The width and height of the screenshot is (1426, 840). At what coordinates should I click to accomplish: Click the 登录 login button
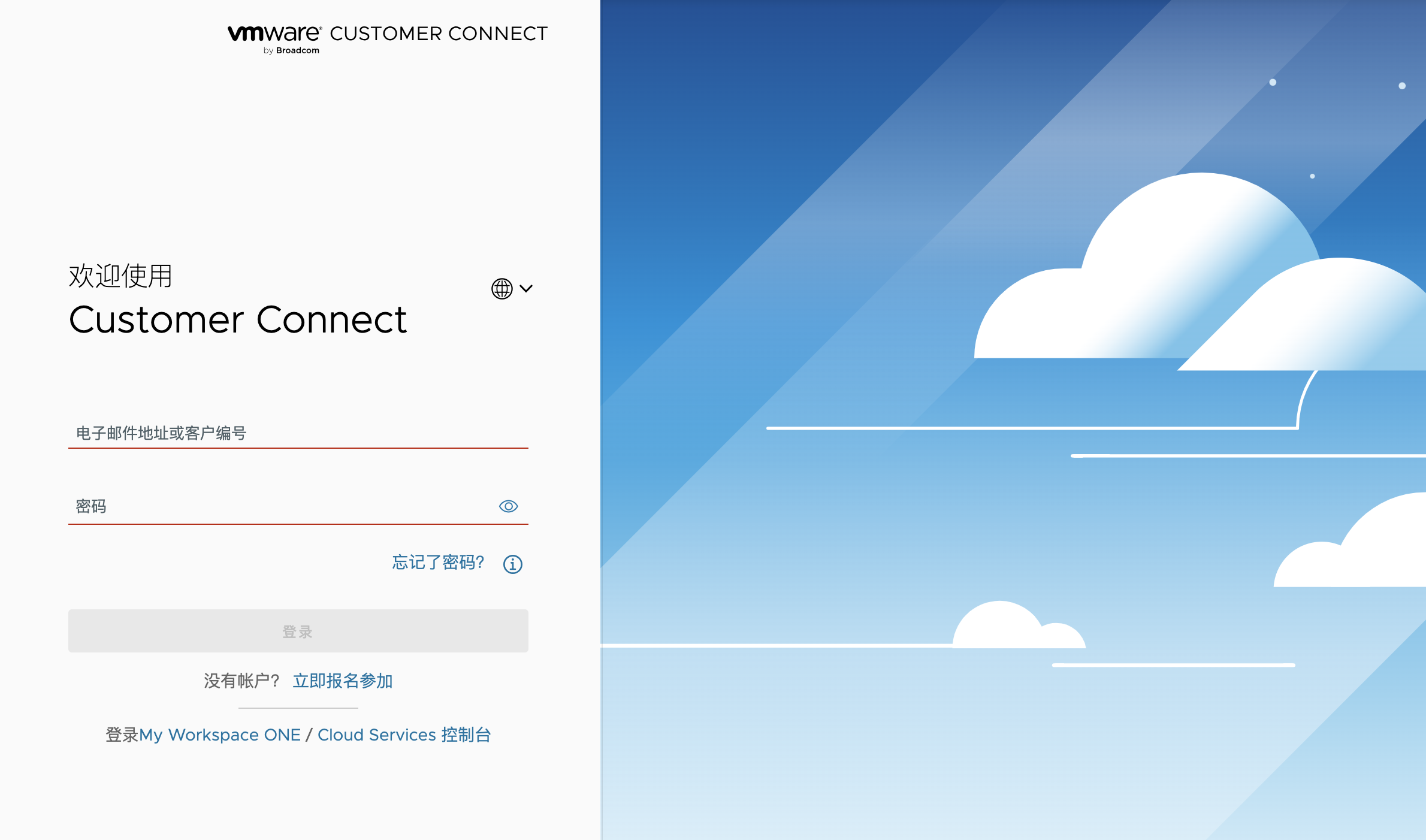(x=298, y=631)
